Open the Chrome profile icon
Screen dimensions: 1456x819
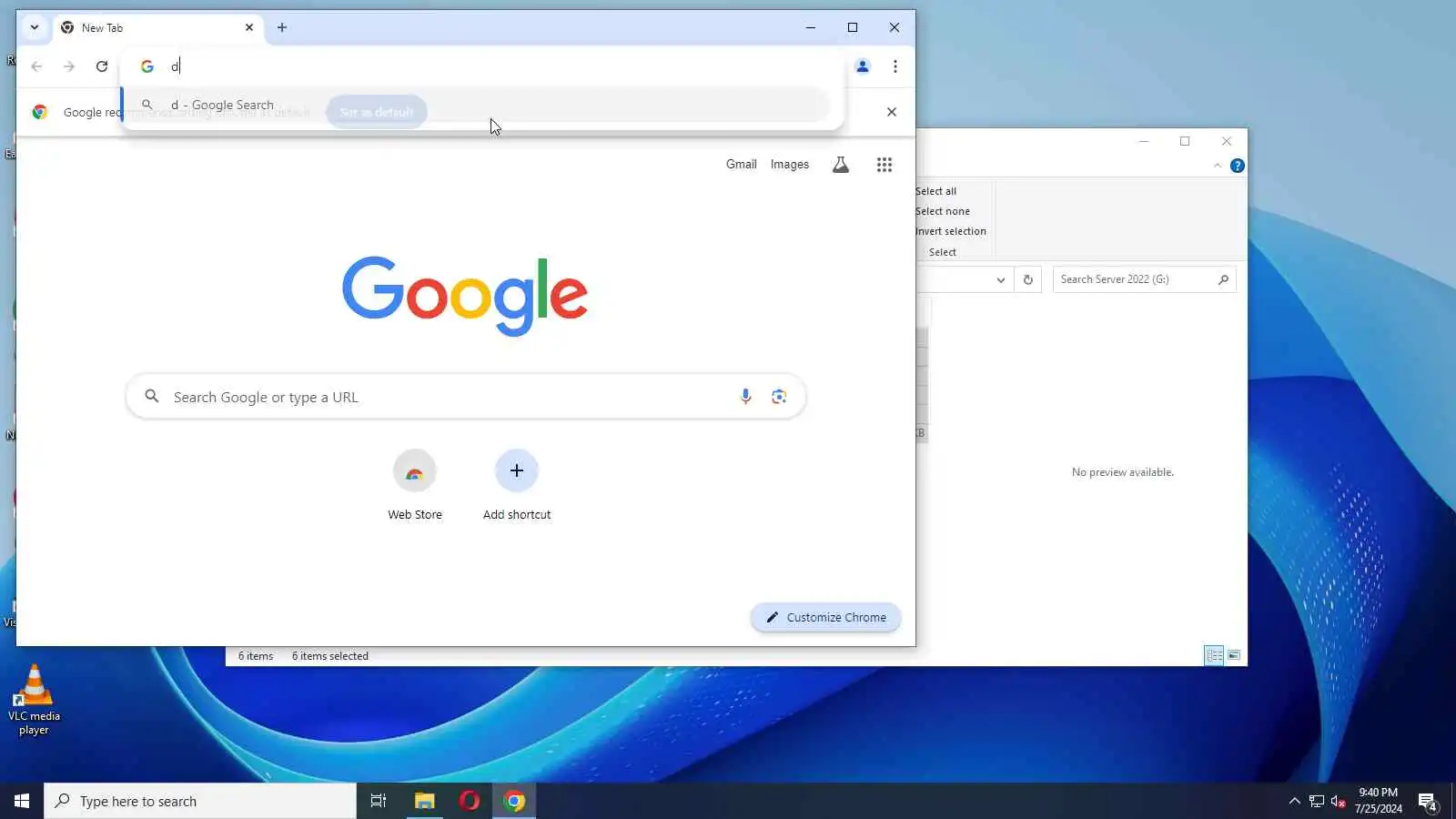(863, 66)
